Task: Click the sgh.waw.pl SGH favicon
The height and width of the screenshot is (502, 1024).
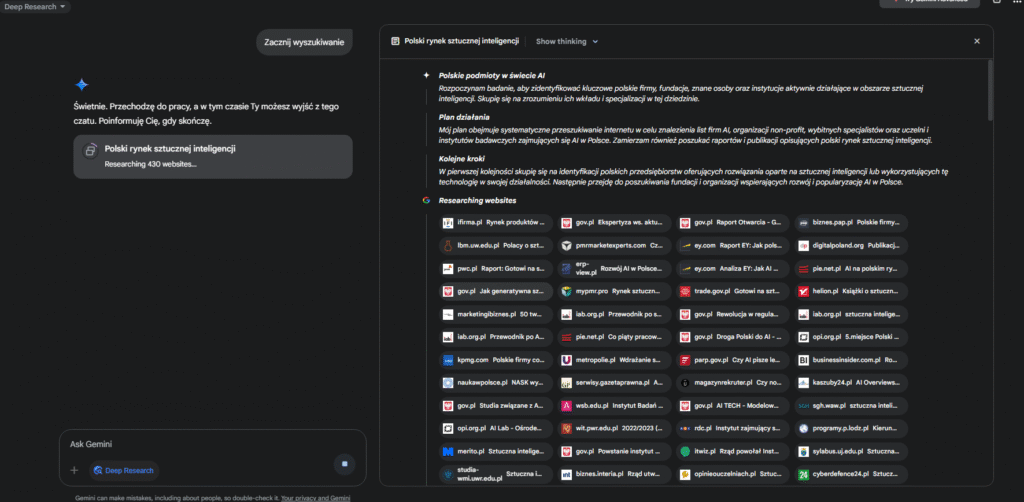Action: [x=803, y=405]
